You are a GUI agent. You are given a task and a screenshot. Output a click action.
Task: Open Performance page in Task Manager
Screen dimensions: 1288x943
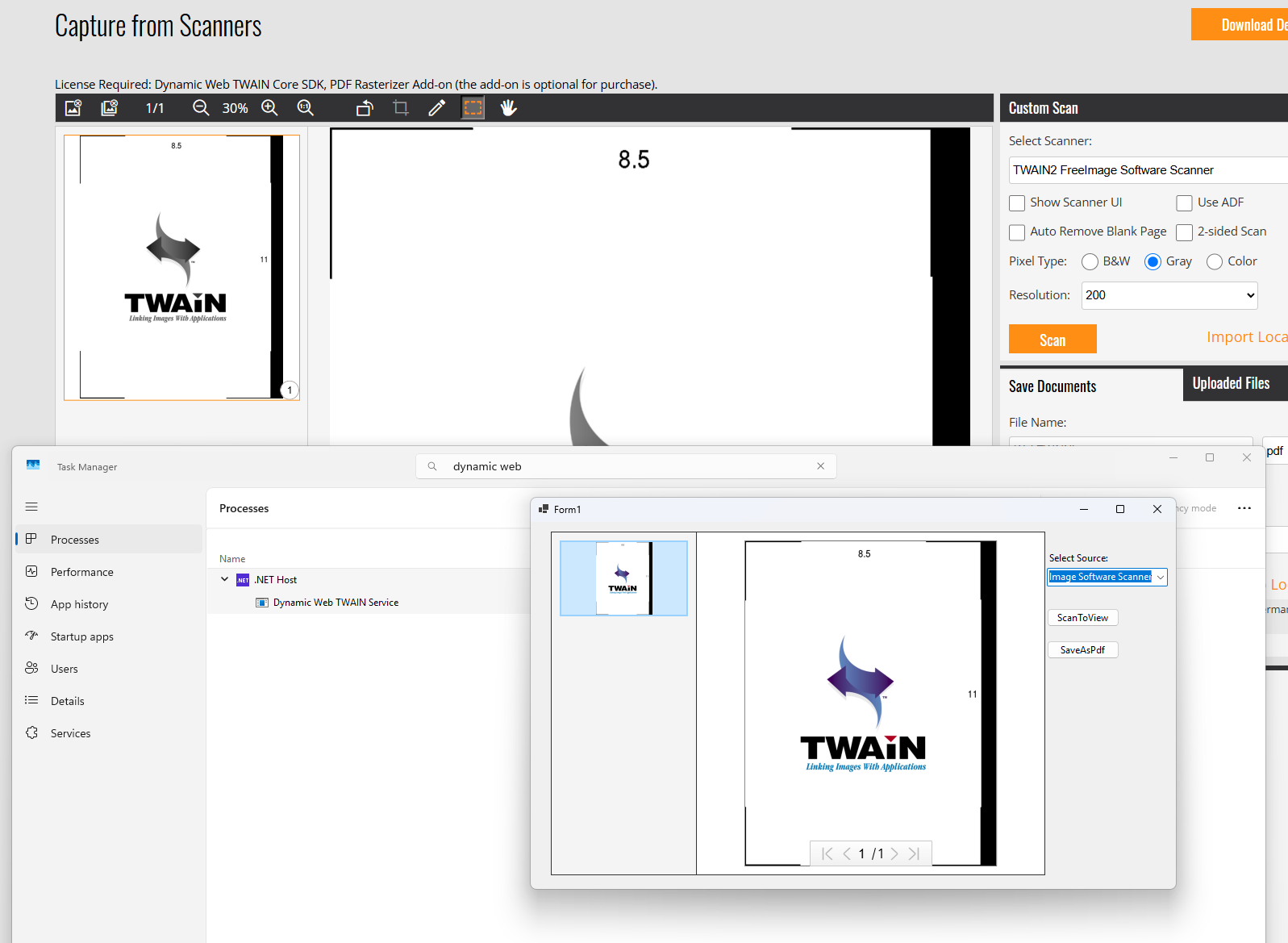(109, 572)
